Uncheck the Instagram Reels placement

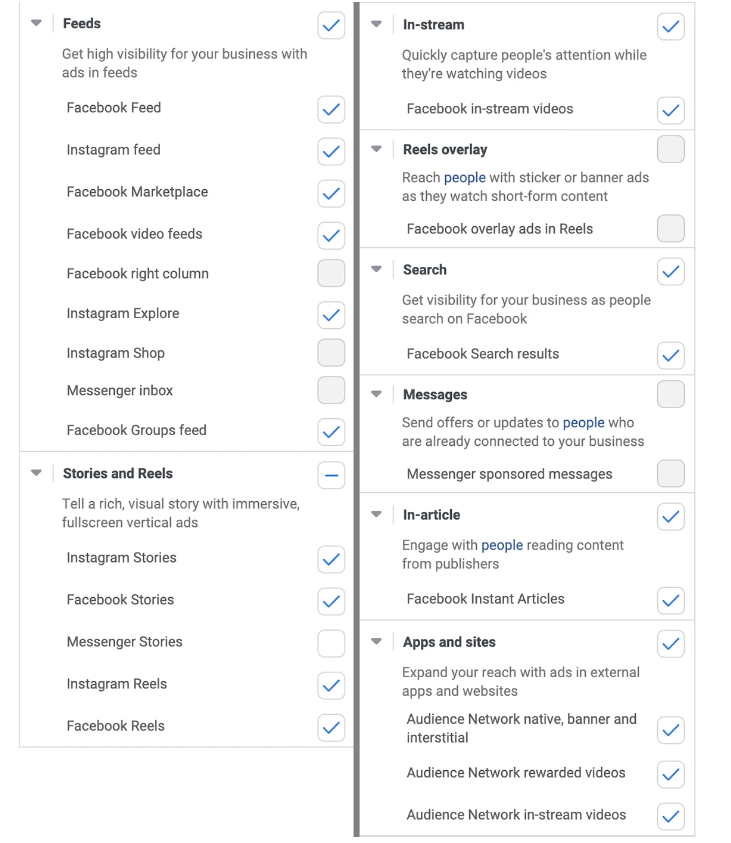click(330, 684)
